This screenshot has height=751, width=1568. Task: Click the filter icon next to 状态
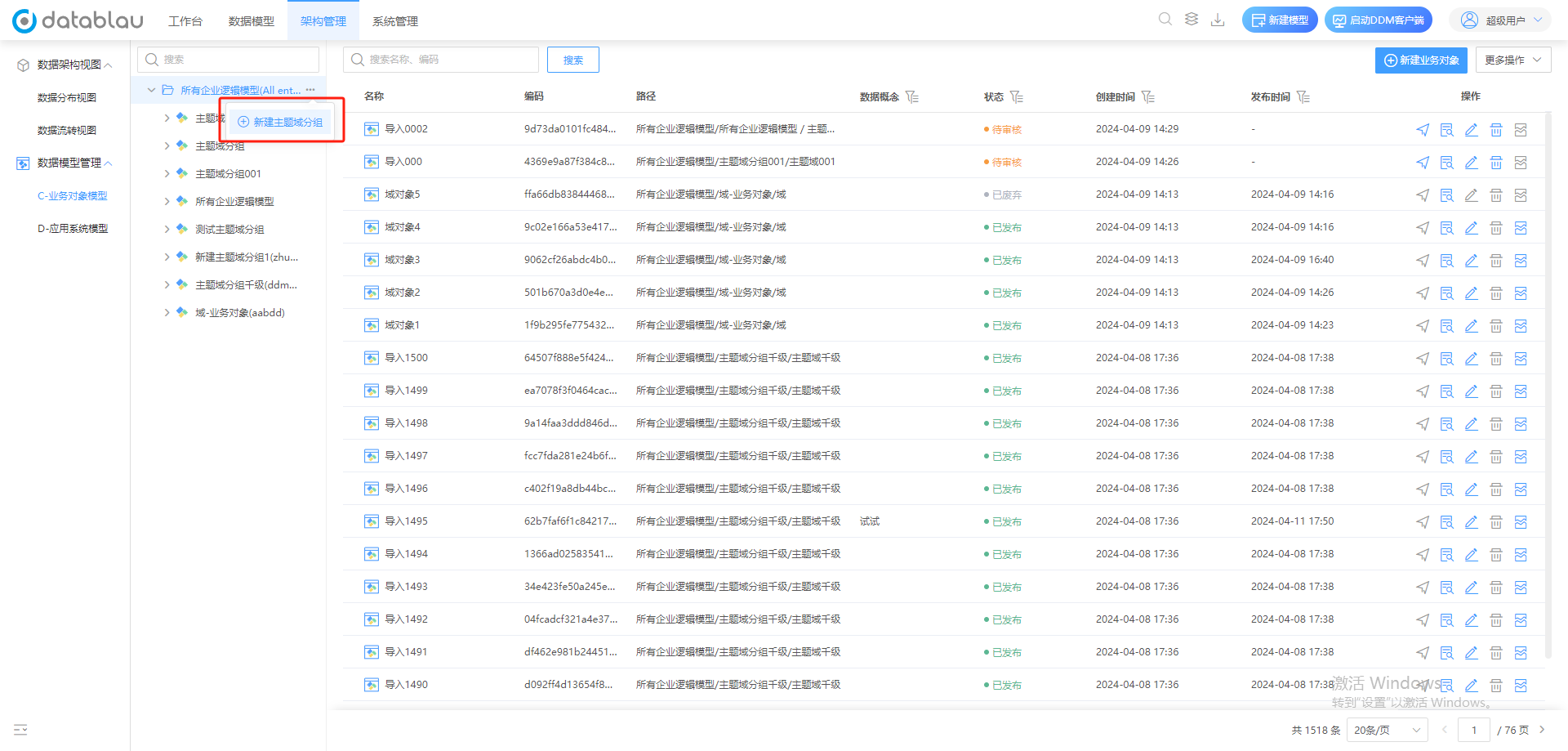pos(1017,97)
